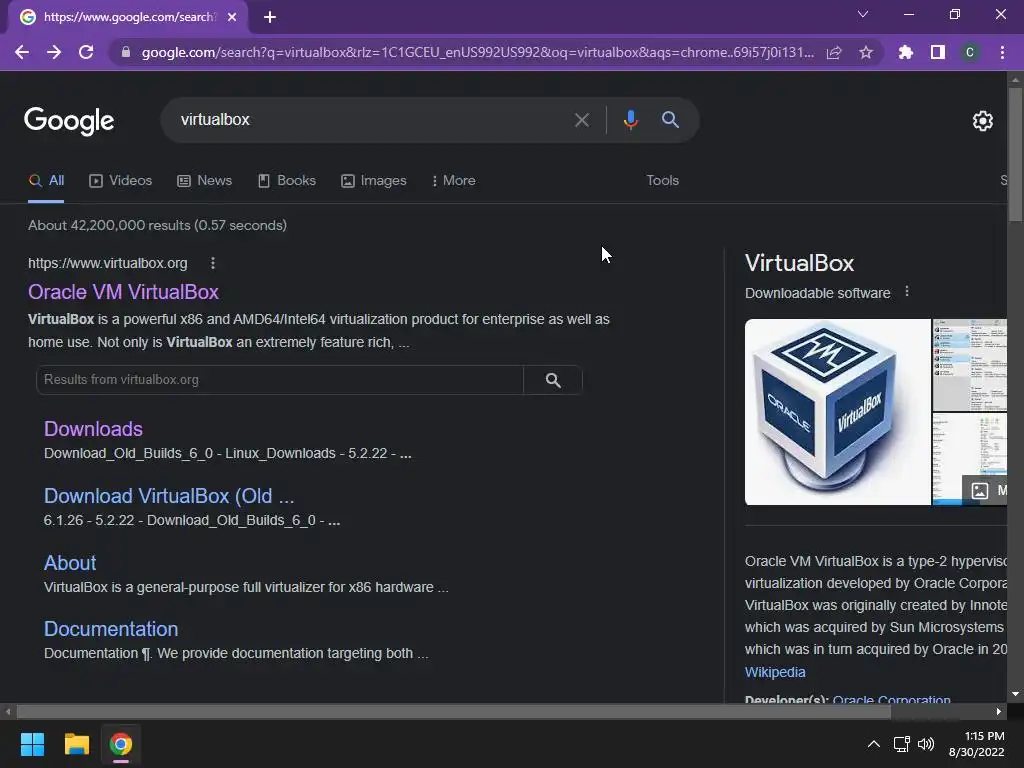Open the VirtualBox logo image

pos(837,412)
